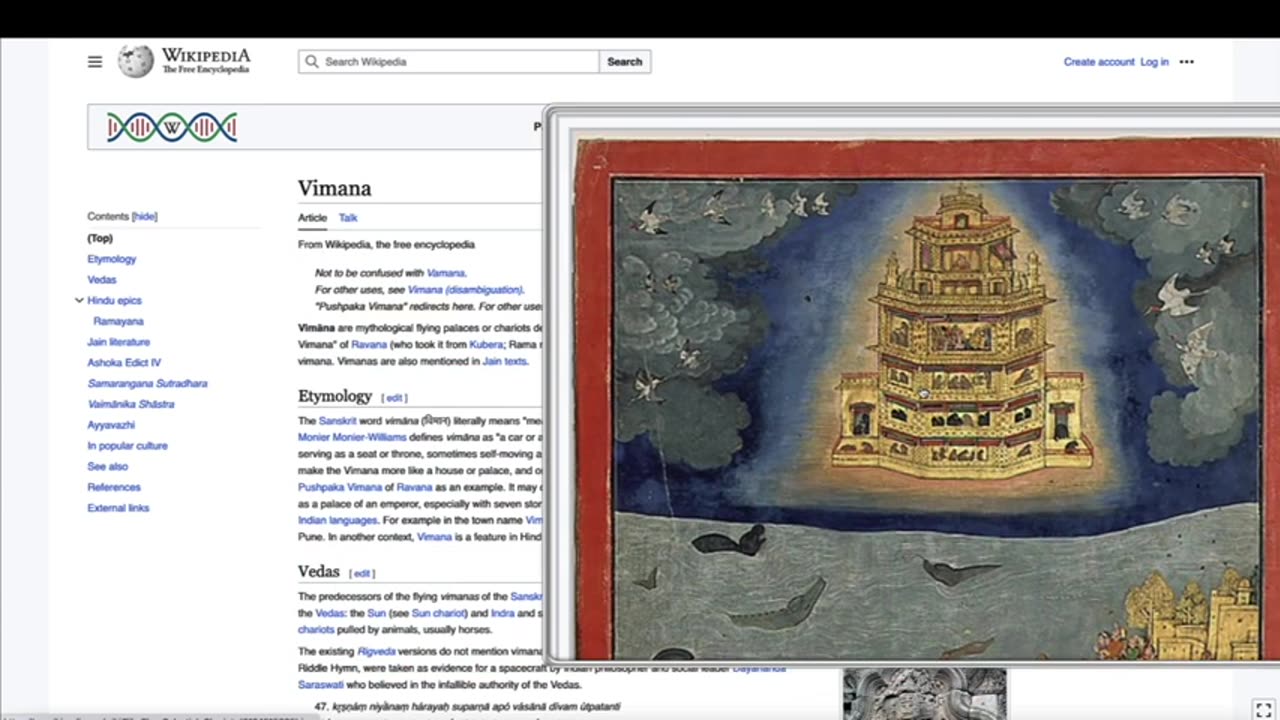
Task: Click the Pushpaka Vimana painting popup
Action: click(912, 385)
